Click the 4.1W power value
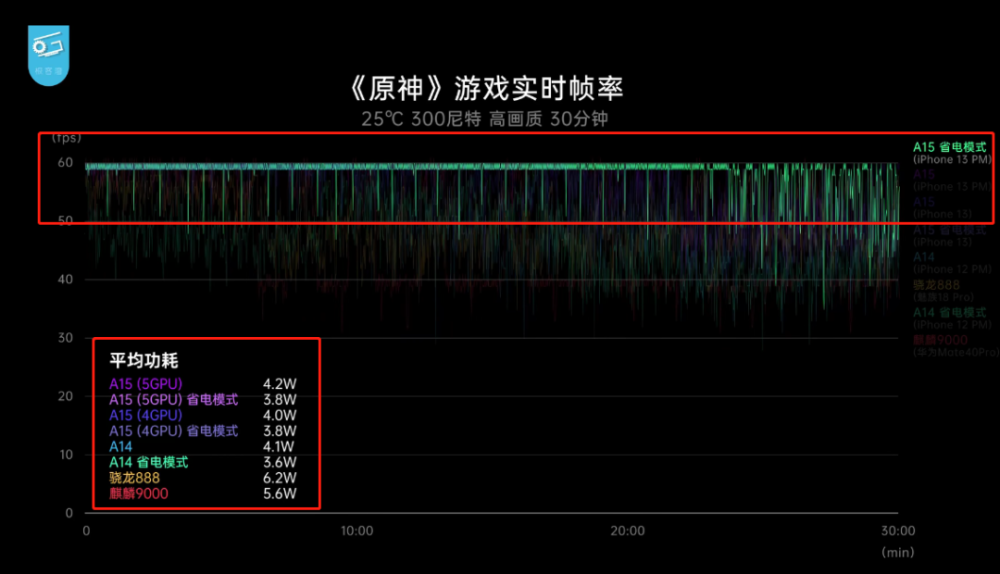This screenshot has height=574, width=1000. tap(279, 446)
